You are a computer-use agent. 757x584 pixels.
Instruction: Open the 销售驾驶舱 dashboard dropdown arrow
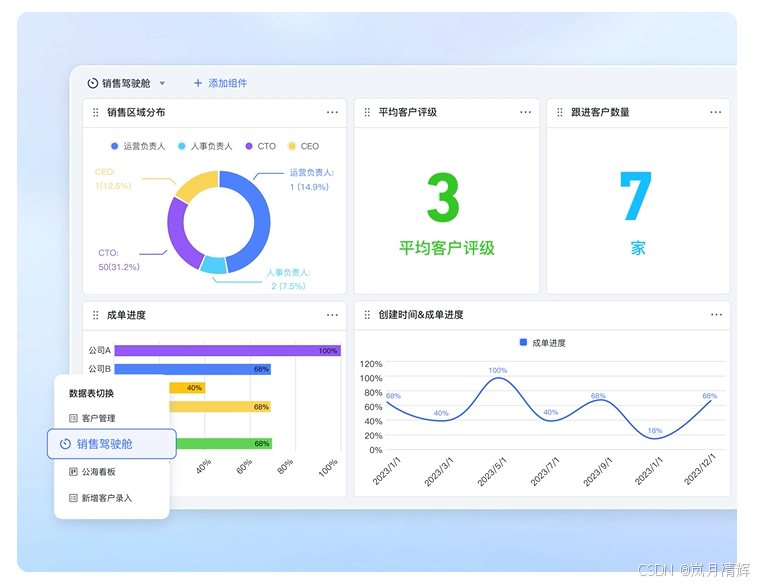[x=162, y=83]
